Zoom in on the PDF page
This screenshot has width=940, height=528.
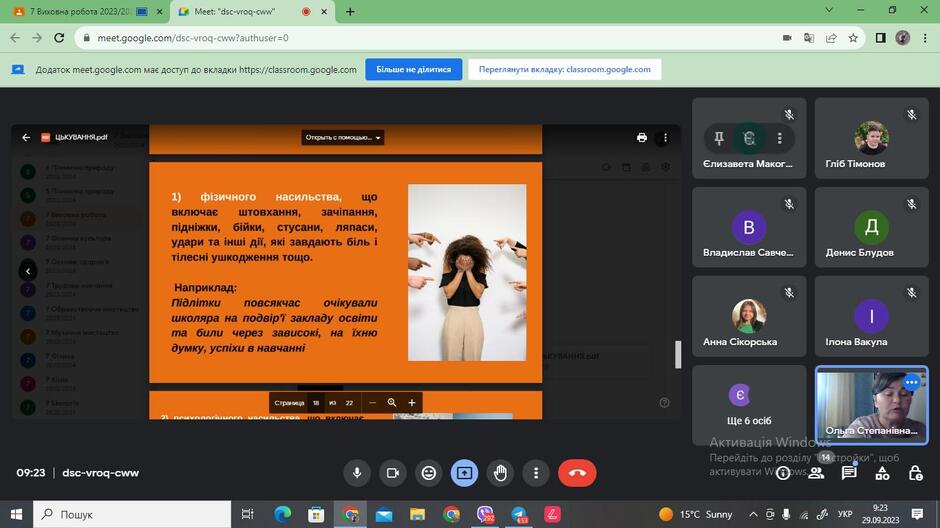click(412, 403)
